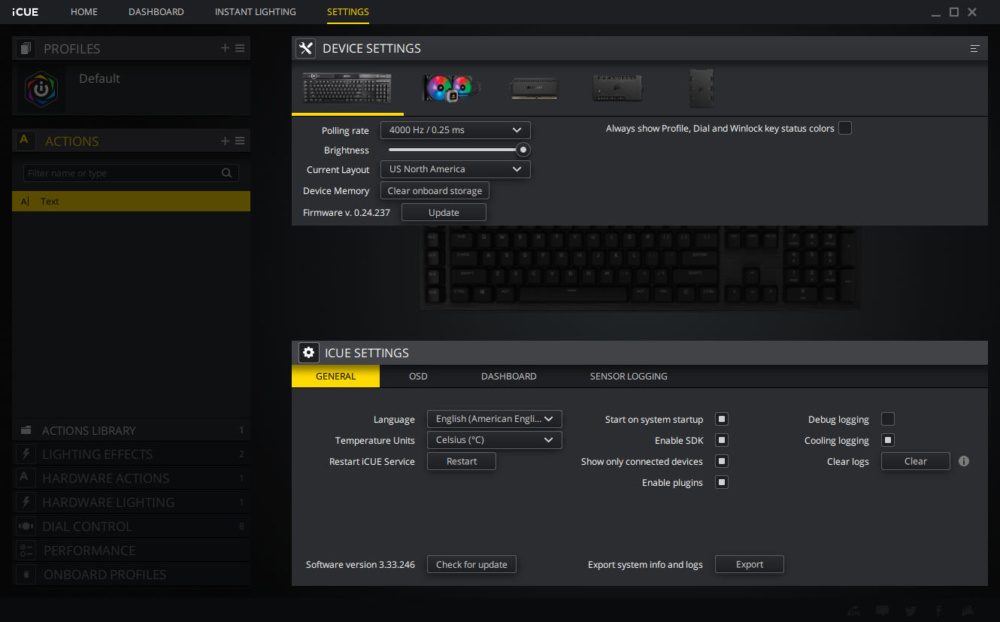This screenshot has height=622, width=1000.
Task: Open the Actions list menu icon
Action: (x=240, y=140)
